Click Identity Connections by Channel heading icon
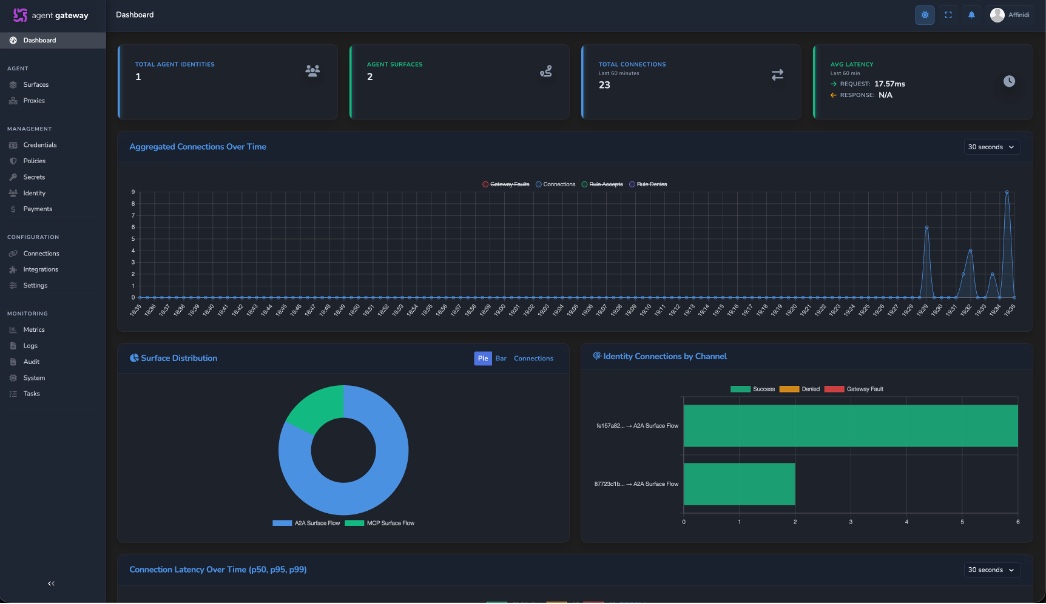This screenshot has height=604, width=1046. (x=596, y=356)
